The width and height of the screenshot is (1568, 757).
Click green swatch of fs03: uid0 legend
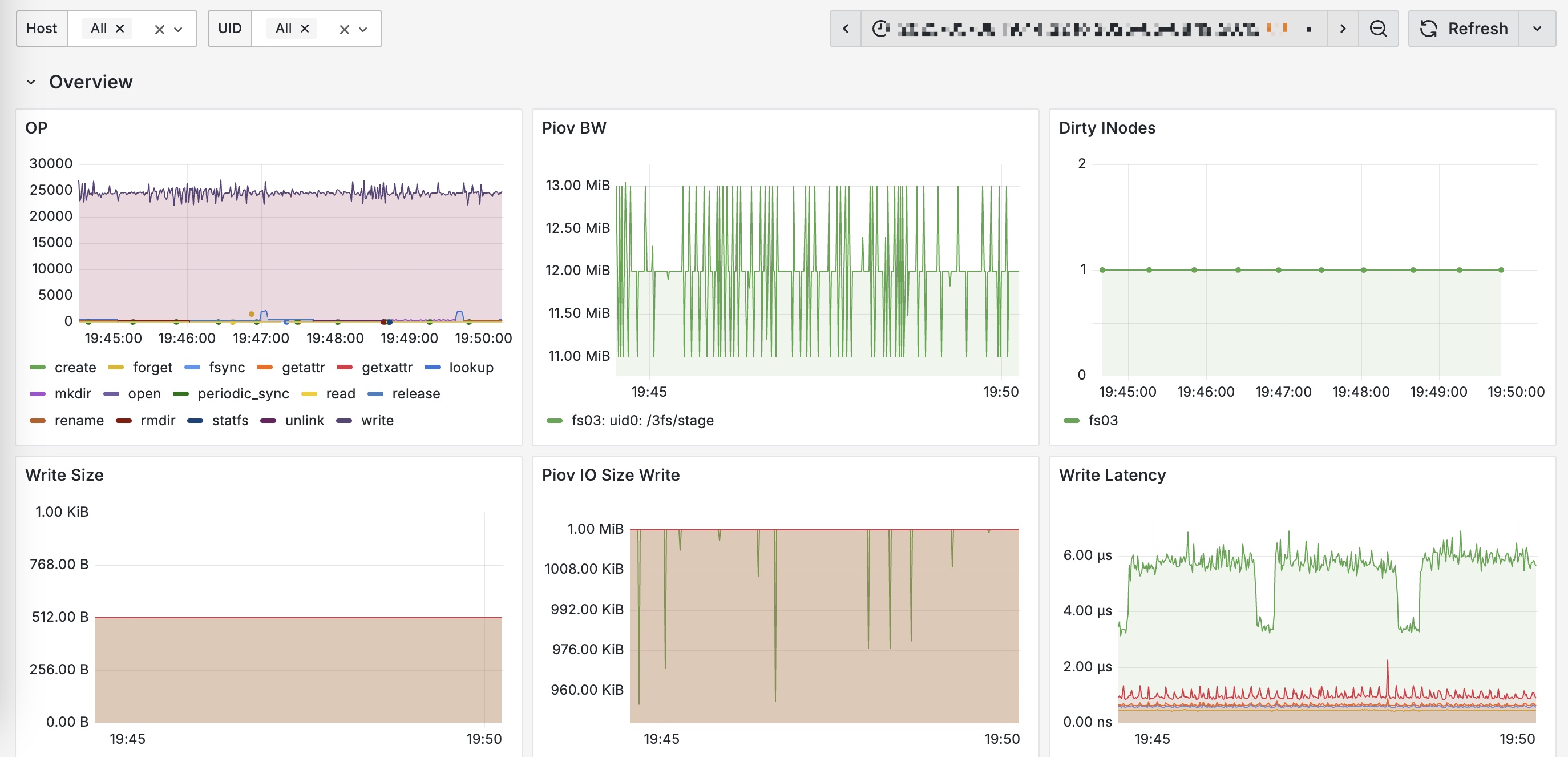click(555, 421)
